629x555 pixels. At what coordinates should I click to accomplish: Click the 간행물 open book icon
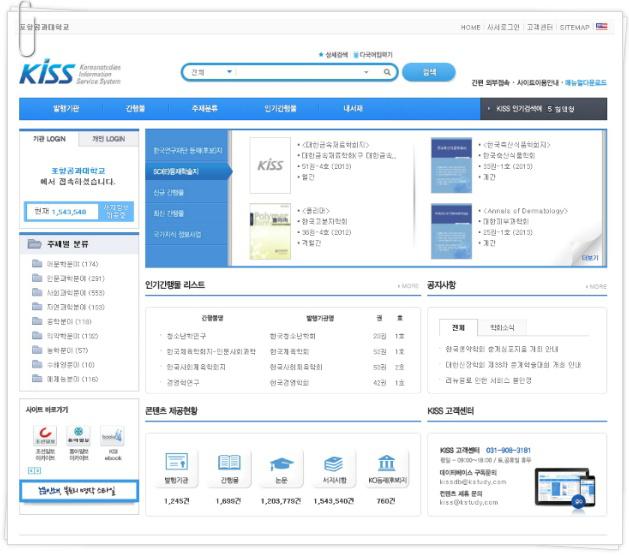click(x=229, y=462)
